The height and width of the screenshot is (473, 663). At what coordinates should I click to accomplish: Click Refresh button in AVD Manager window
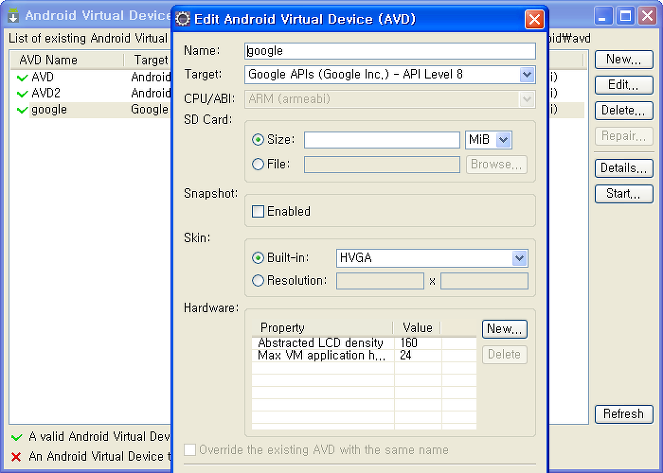tap(624, 414)
